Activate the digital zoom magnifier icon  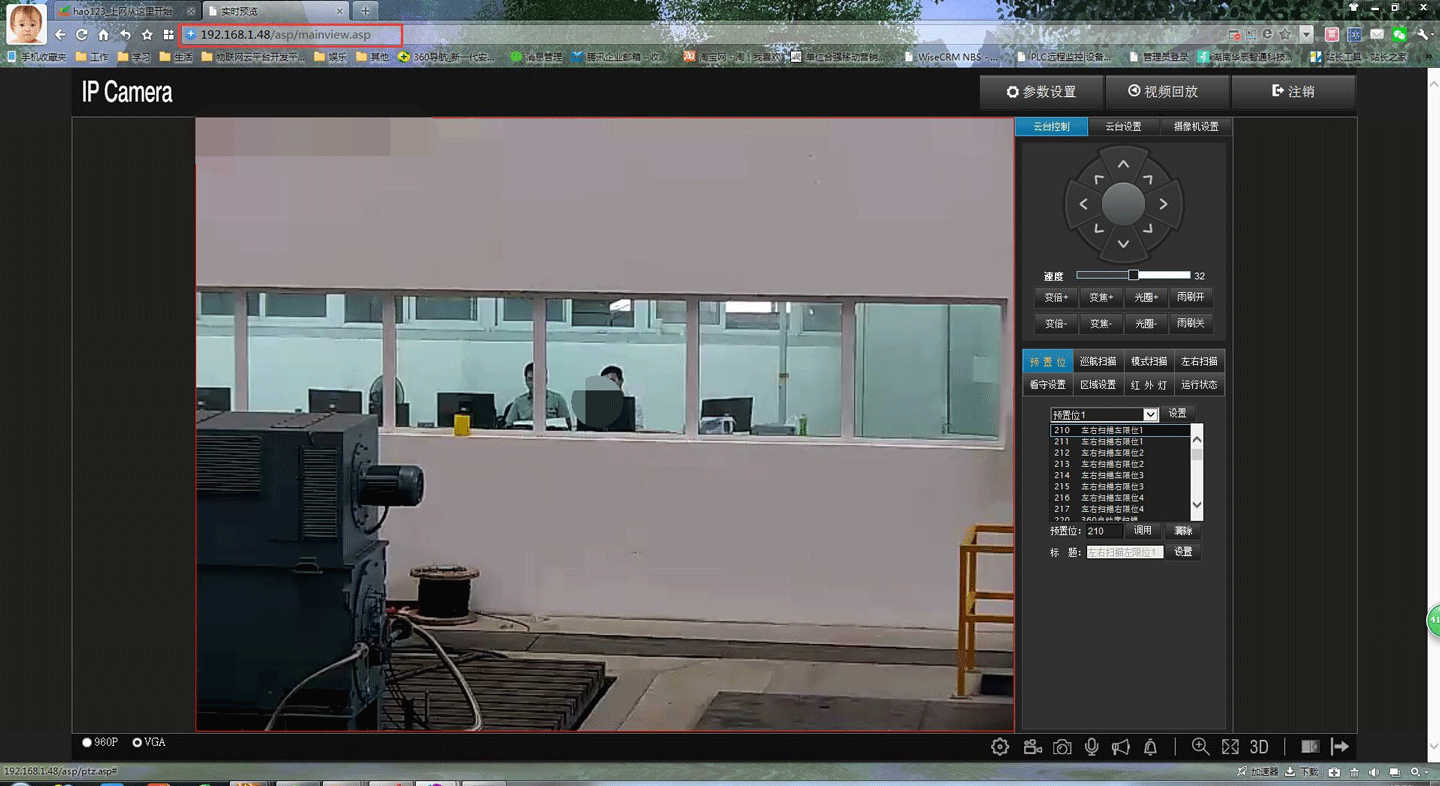coord(1200,747)
